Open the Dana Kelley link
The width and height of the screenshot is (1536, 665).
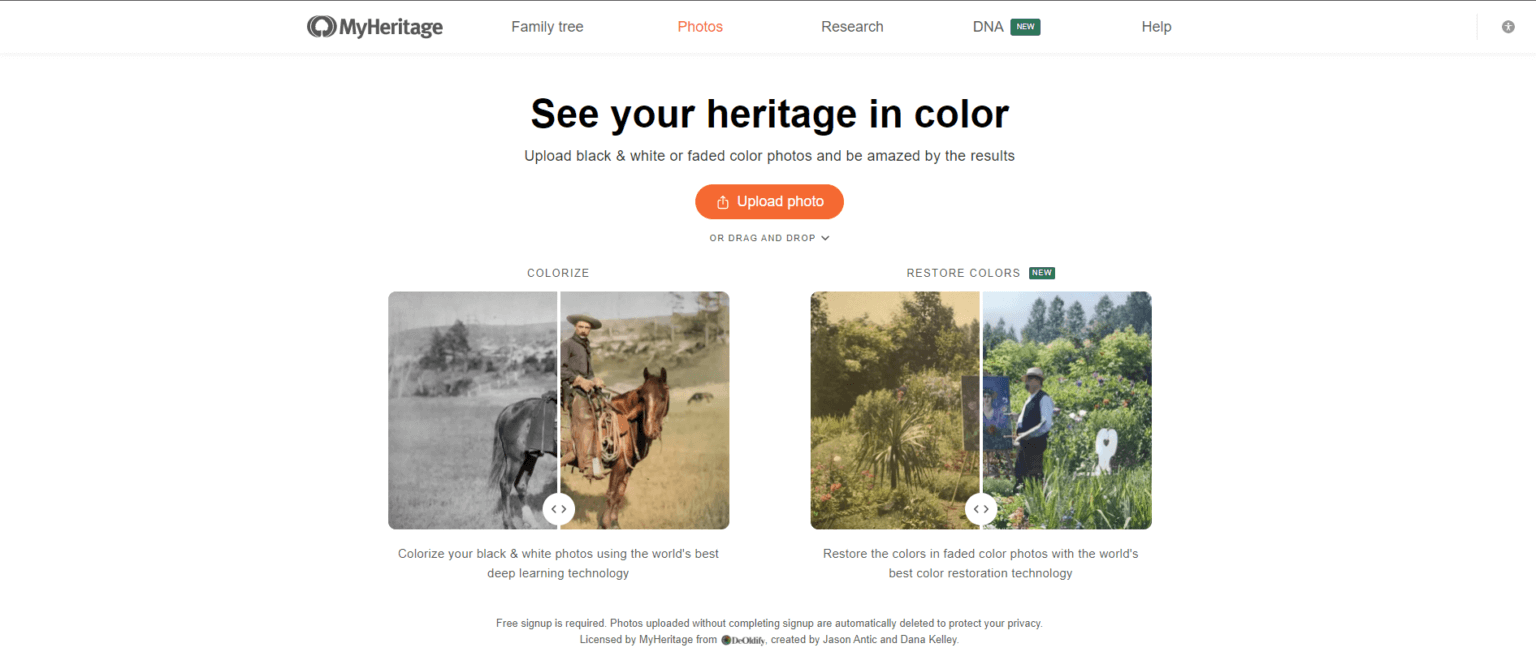(928, 639)
